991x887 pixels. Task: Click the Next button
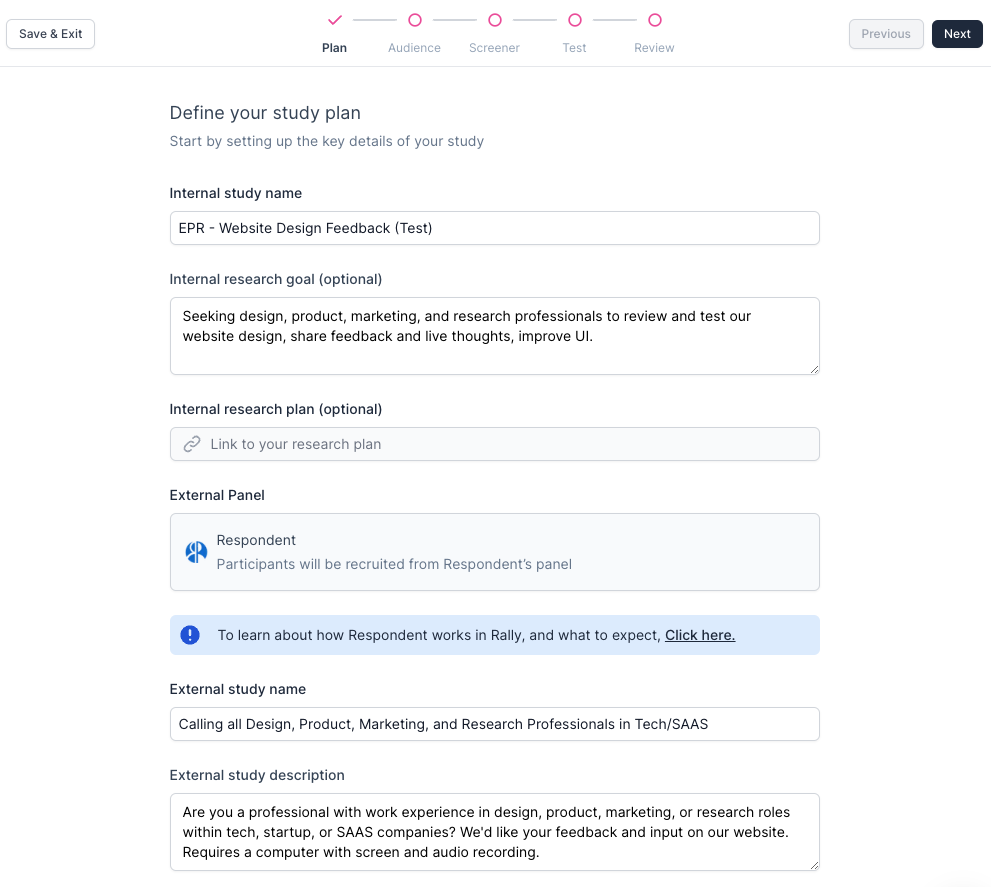pos(957,34)
